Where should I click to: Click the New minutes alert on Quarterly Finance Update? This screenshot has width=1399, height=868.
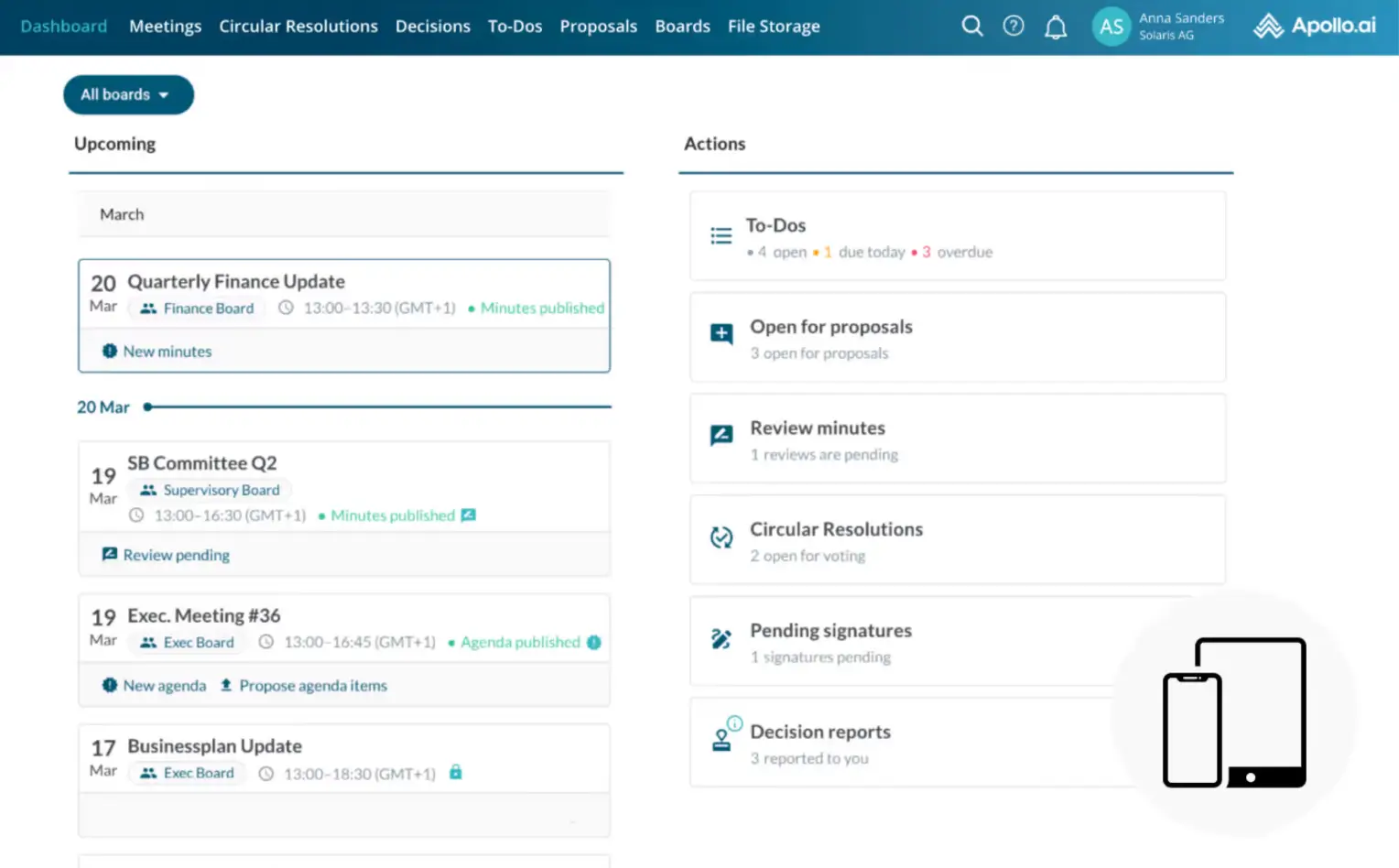pyautogui.click(x=156, y=351)
